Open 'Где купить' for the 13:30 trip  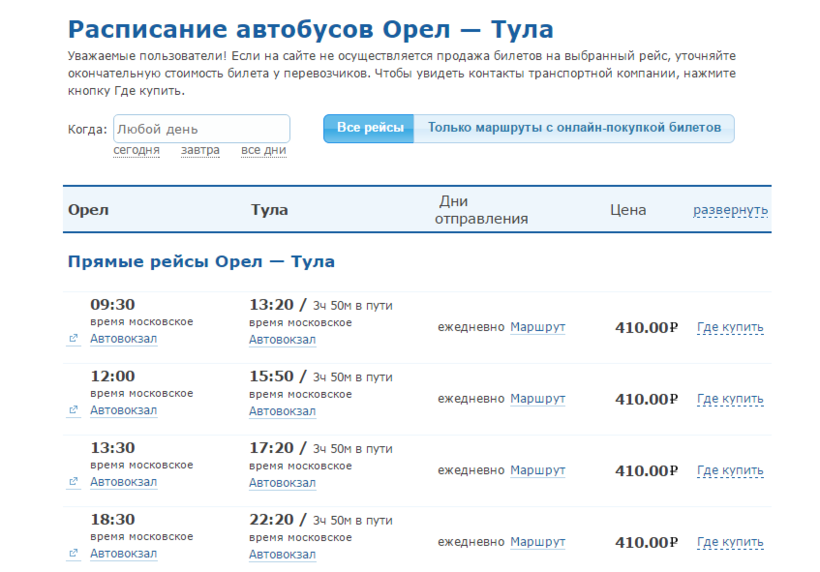point(730,470)
